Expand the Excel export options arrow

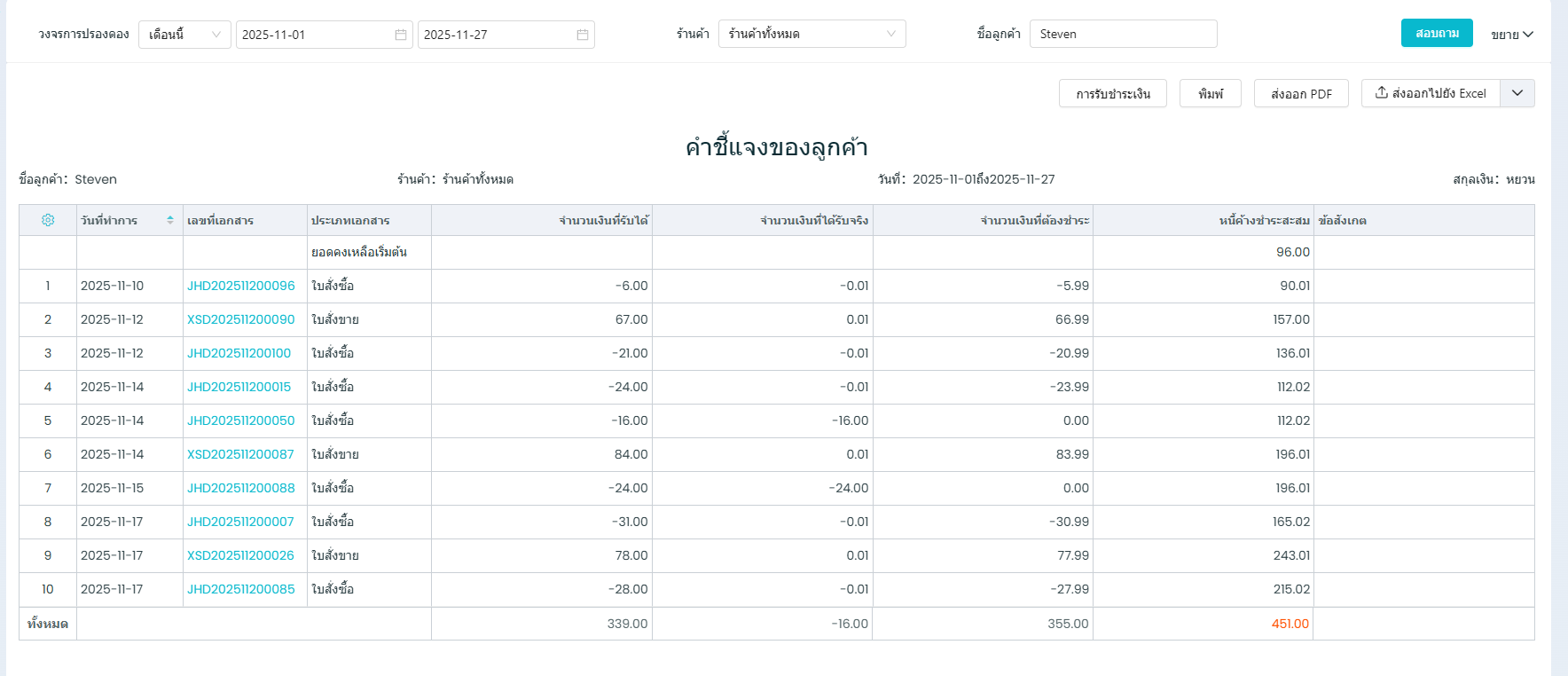click(1517, 93)
